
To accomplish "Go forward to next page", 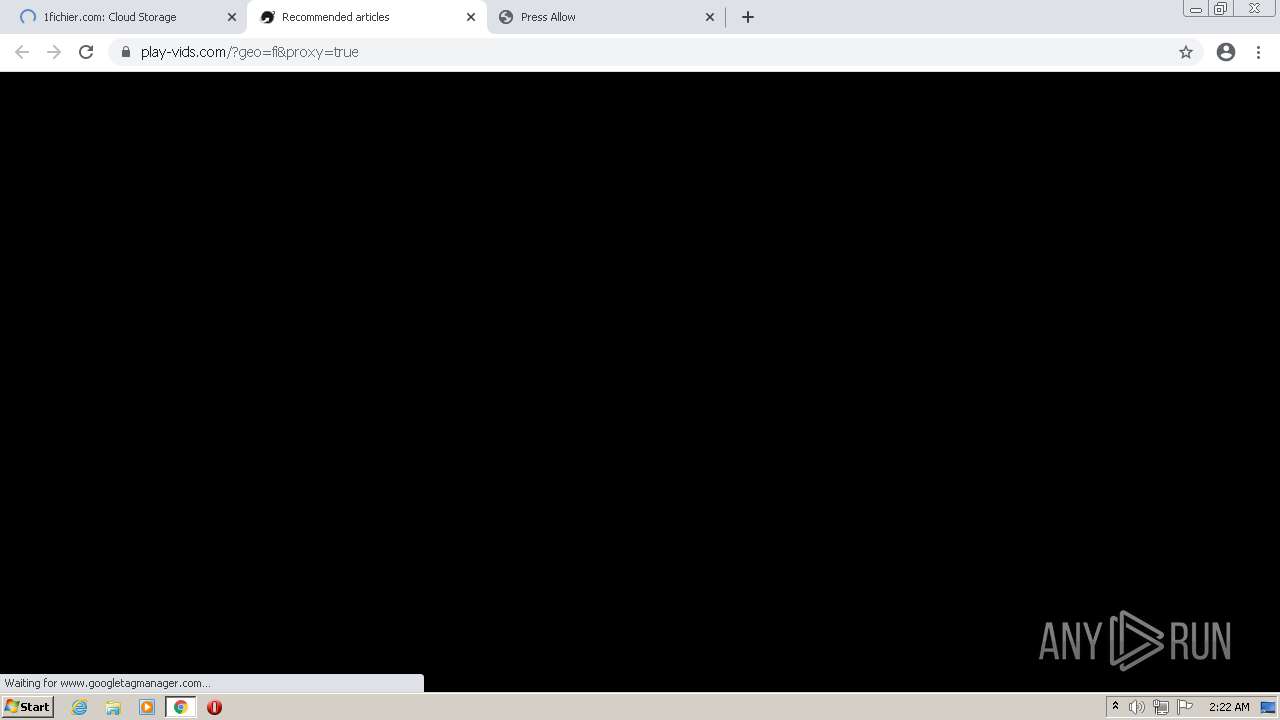I will coord(54,52).
